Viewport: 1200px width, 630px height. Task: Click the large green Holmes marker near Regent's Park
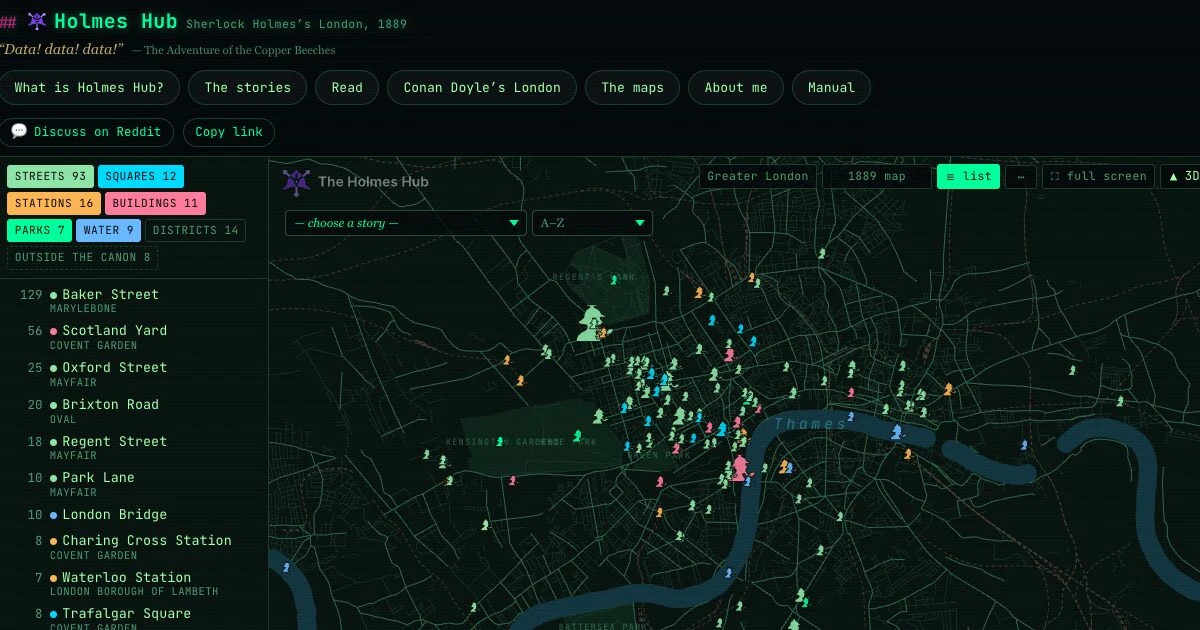click(x=590, y=323)
